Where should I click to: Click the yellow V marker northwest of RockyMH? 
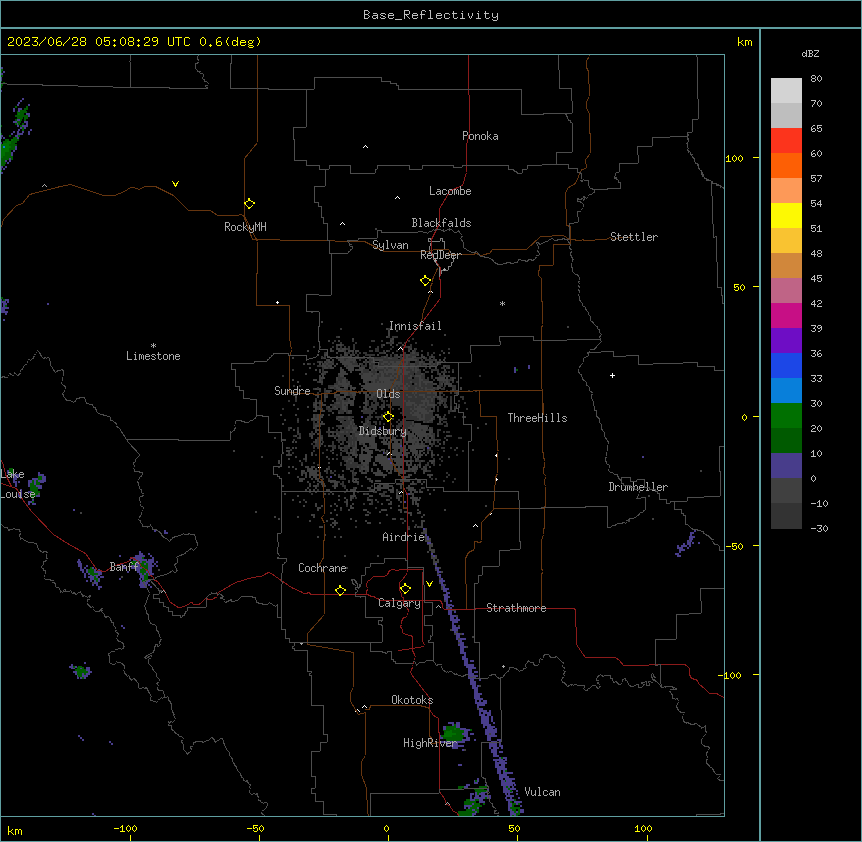click(x=175, y=184)
